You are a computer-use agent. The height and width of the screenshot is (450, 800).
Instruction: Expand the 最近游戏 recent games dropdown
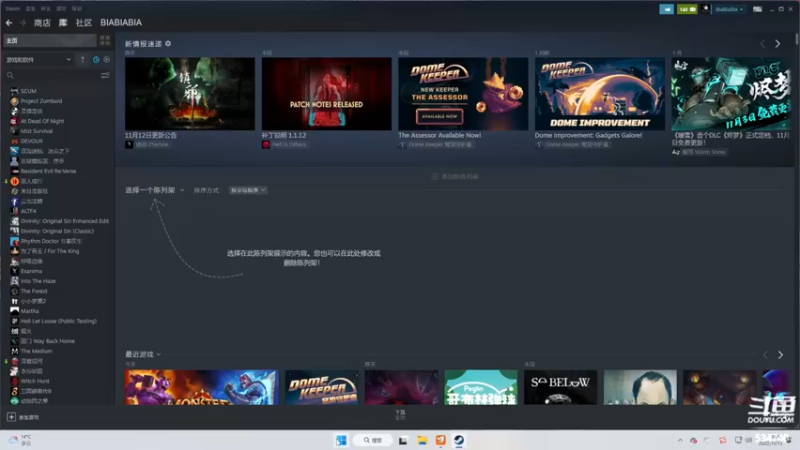tap(143, 354)
